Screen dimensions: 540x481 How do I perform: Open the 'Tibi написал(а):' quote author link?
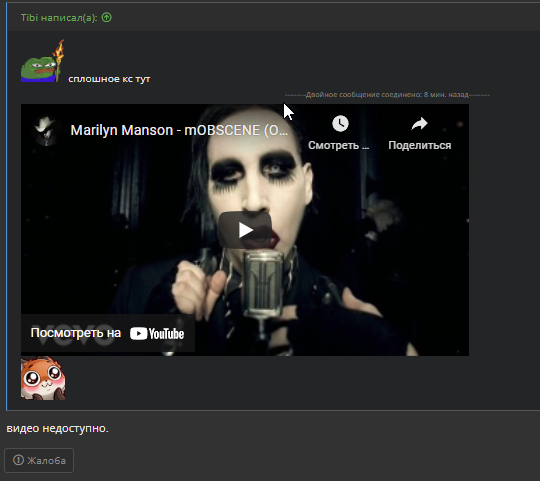point(59,18)
